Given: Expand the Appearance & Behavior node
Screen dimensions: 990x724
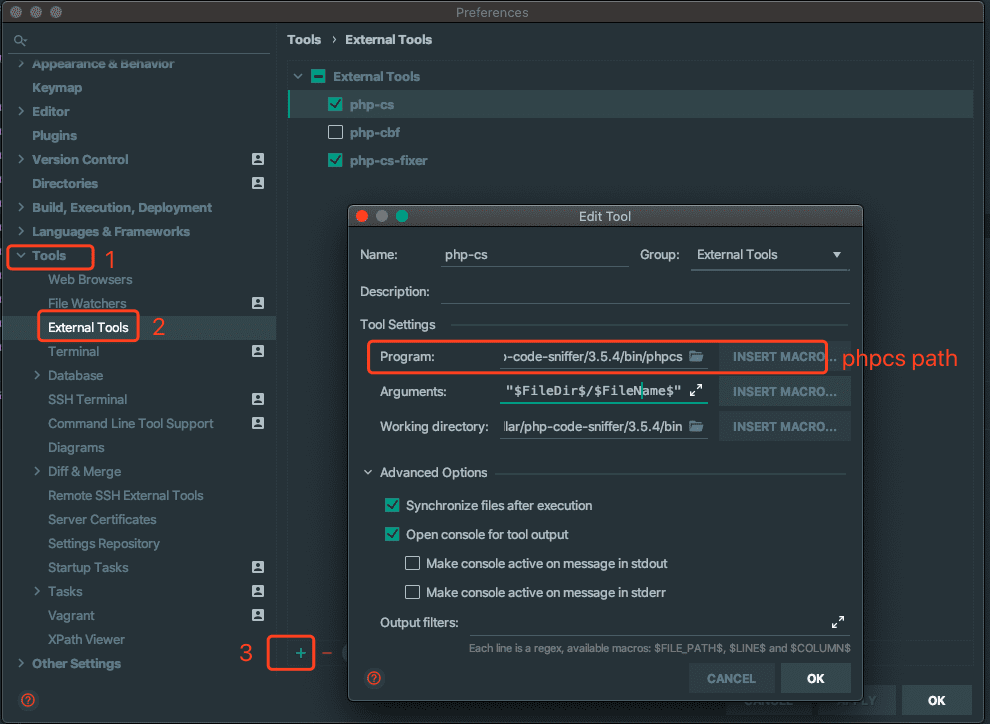Looking at the screenshot, I should coord(21,64).
